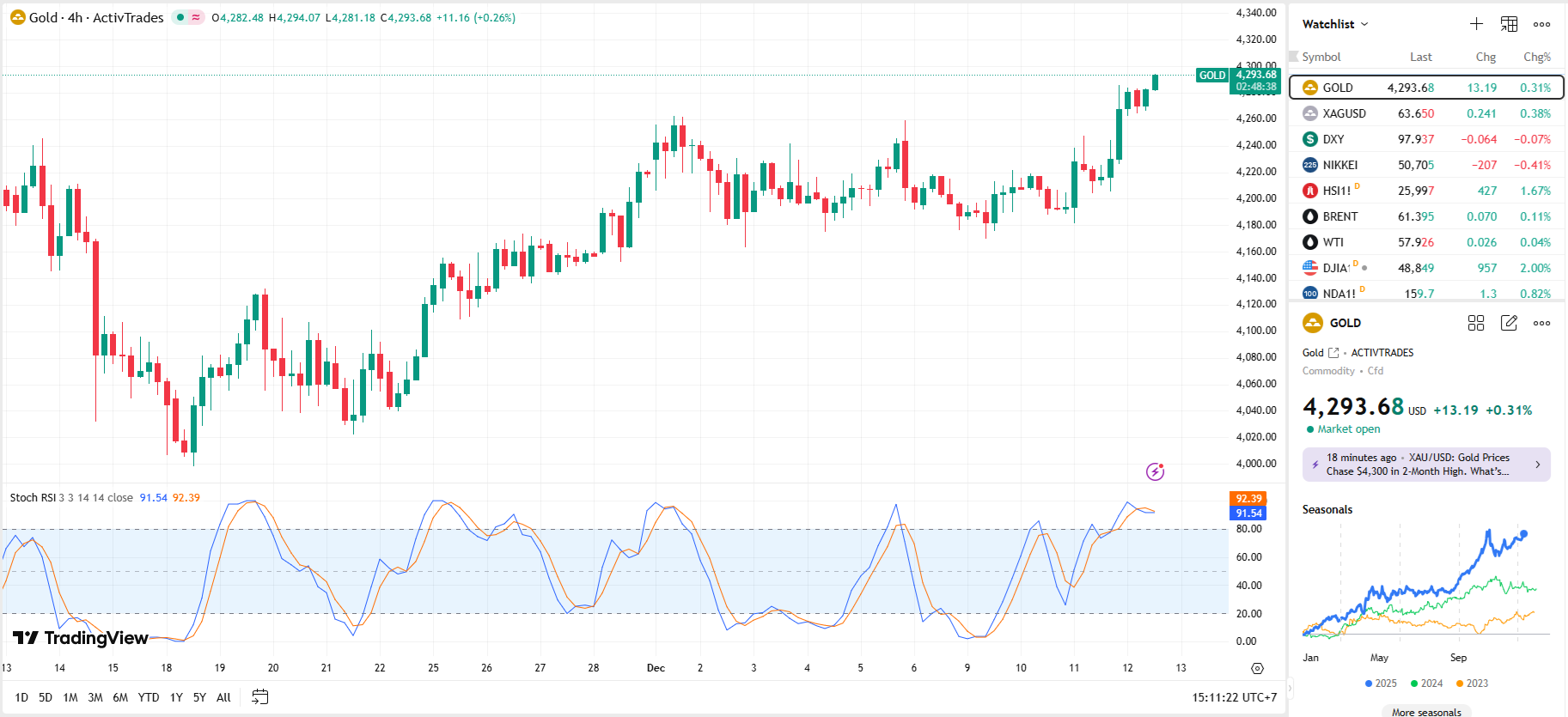Viewport: 1568px width, 717px height.
Task: Toggle the 2025 seasonals series
Action: click(x=1381, y=684)
